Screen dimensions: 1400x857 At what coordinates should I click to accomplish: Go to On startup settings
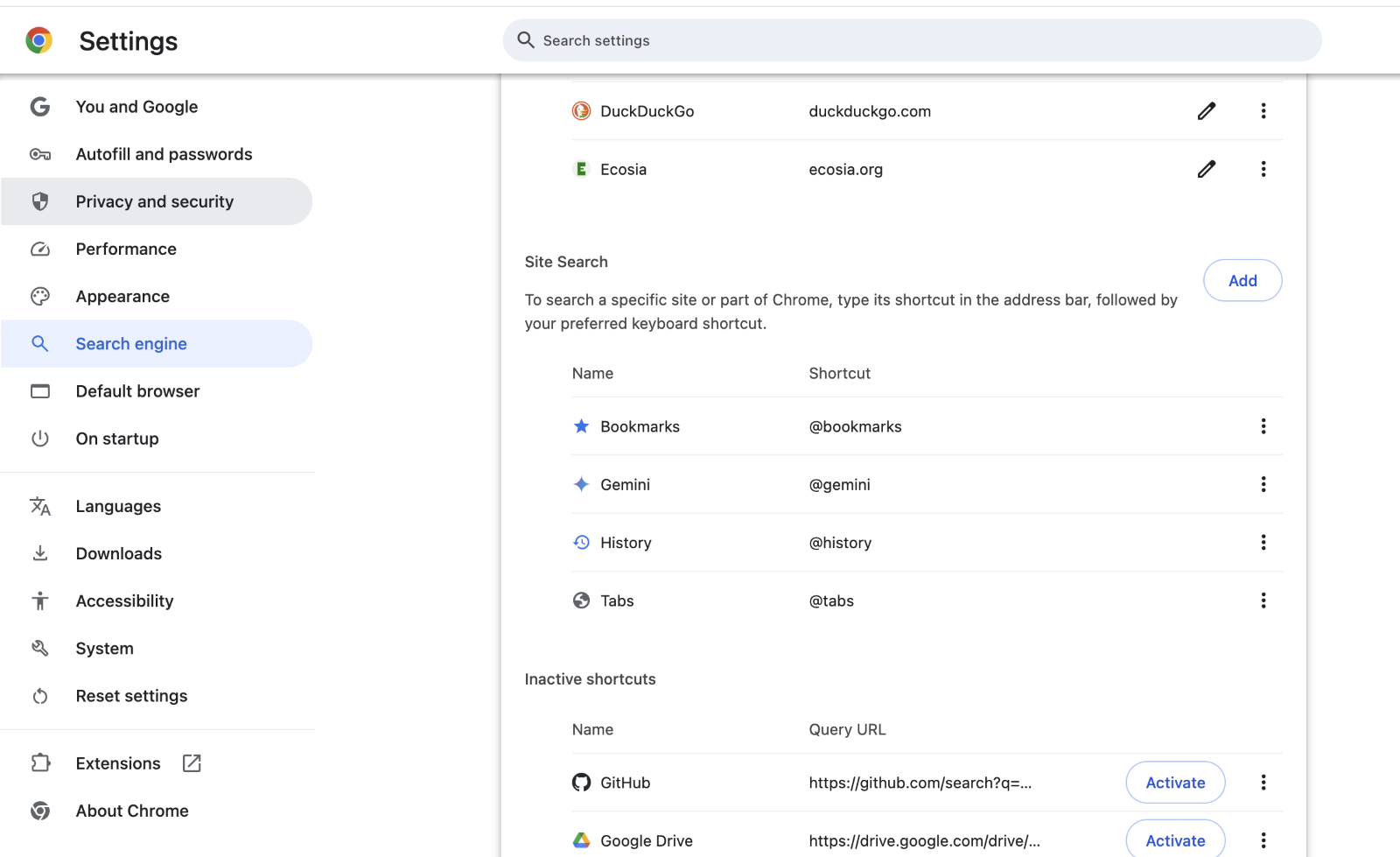[x=157, y=439]
